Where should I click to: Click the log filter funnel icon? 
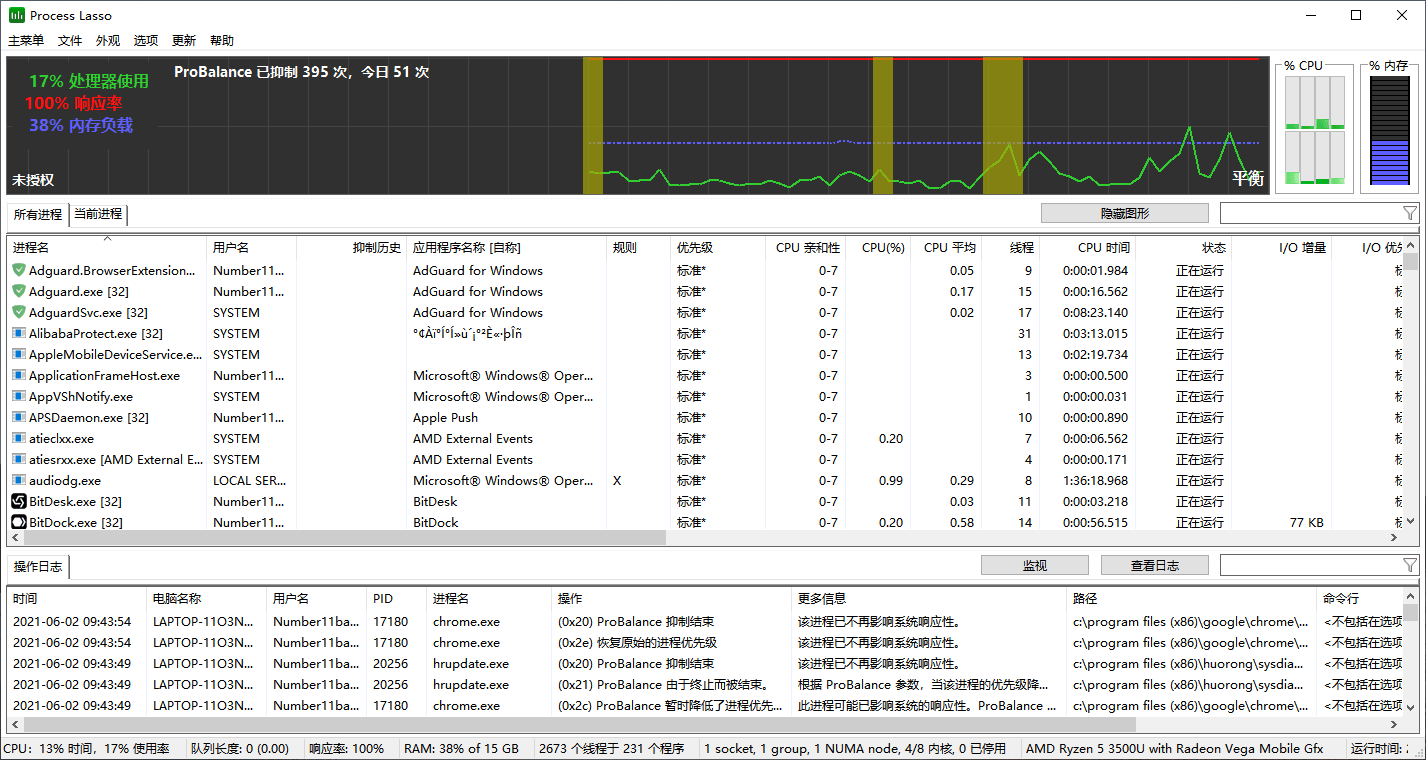[x=1409, y=565]
